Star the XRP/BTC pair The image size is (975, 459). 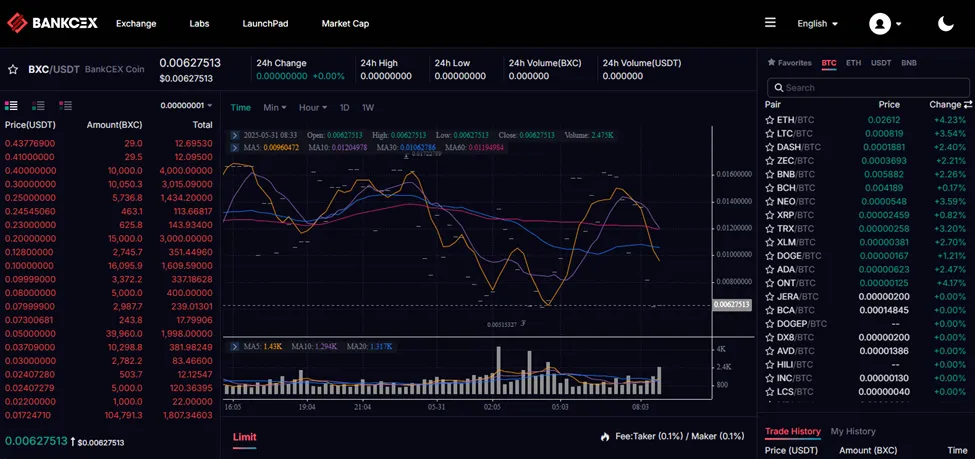tap(770, 215)
